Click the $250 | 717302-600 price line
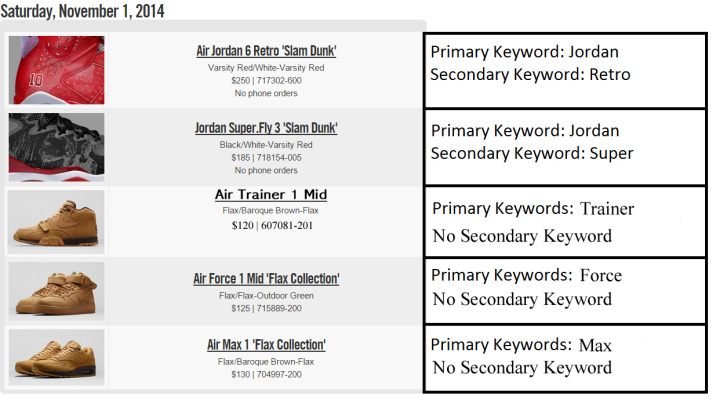 tap(266, 81)
